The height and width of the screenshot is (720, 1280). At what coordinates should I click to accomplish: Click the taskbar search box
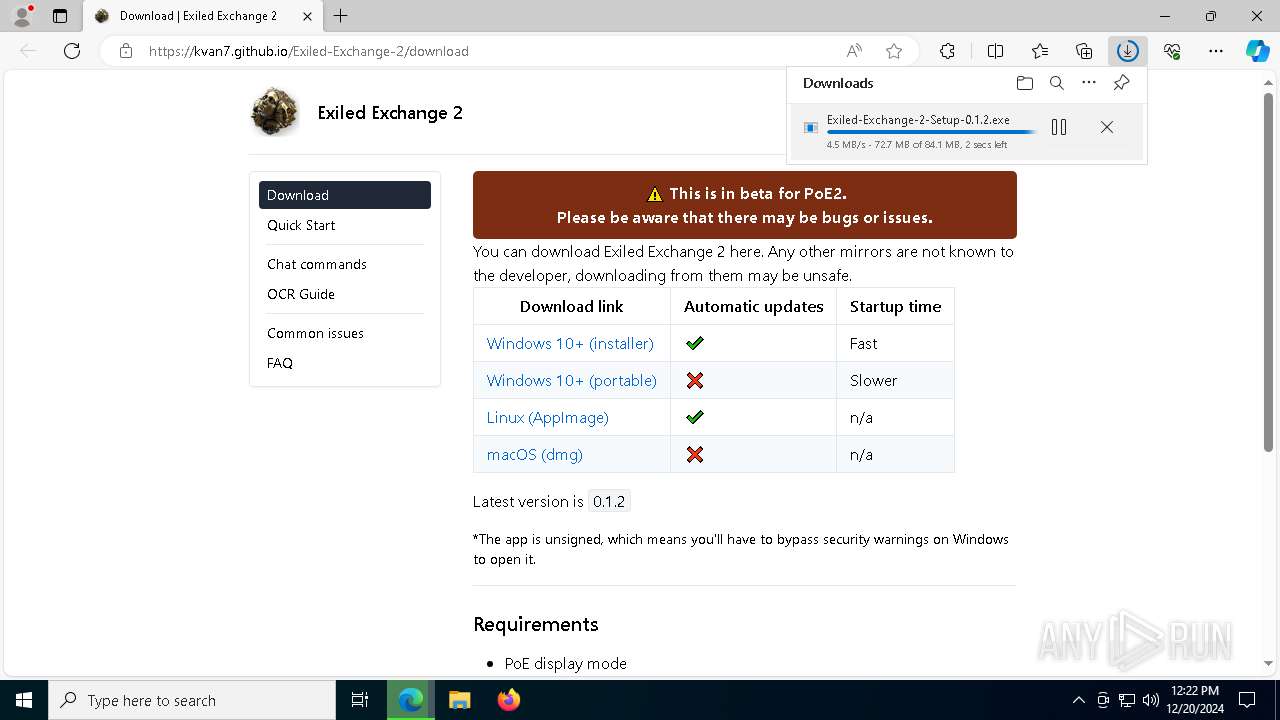coord(192,700)
